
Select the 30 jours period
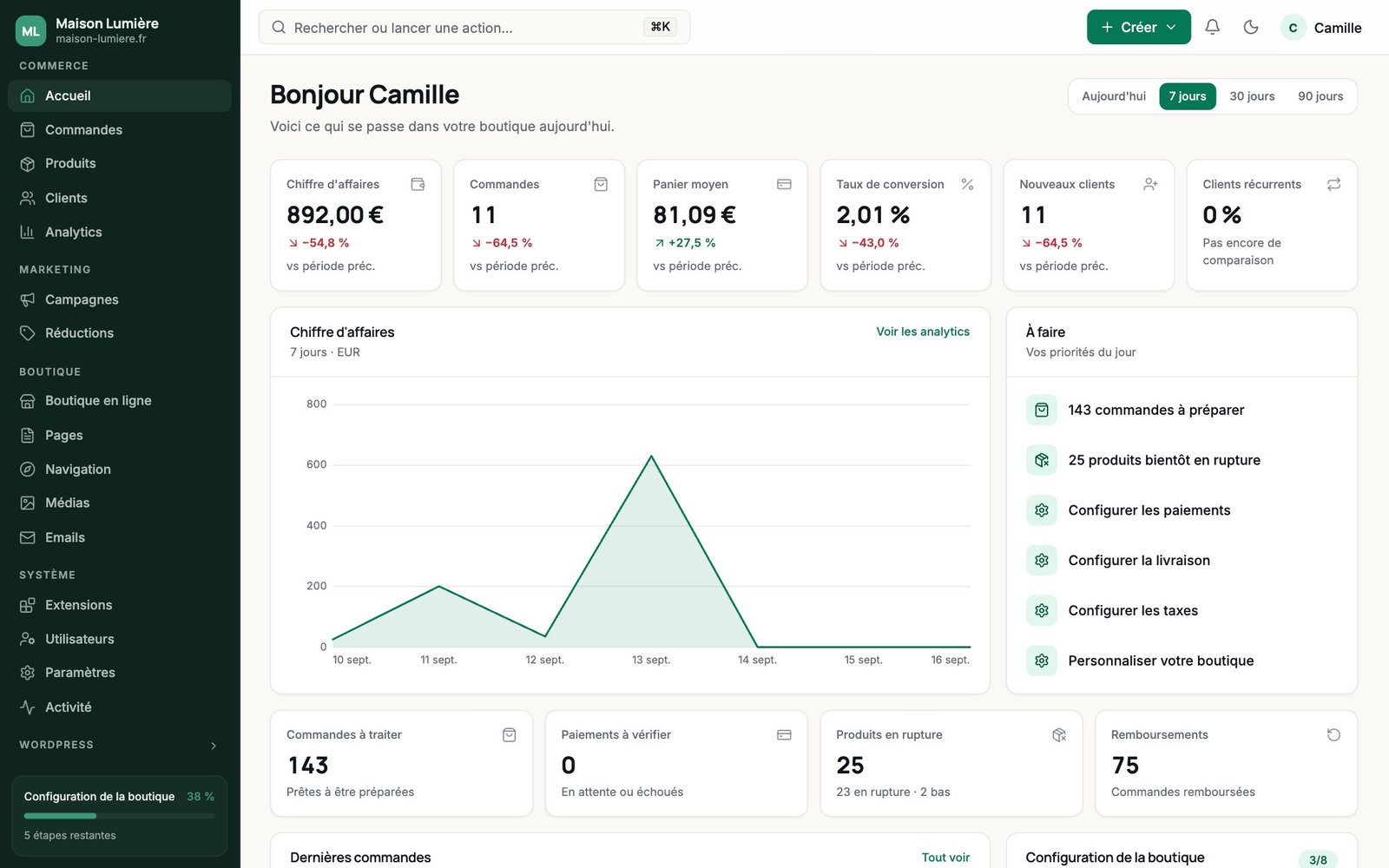(1252, 96)
